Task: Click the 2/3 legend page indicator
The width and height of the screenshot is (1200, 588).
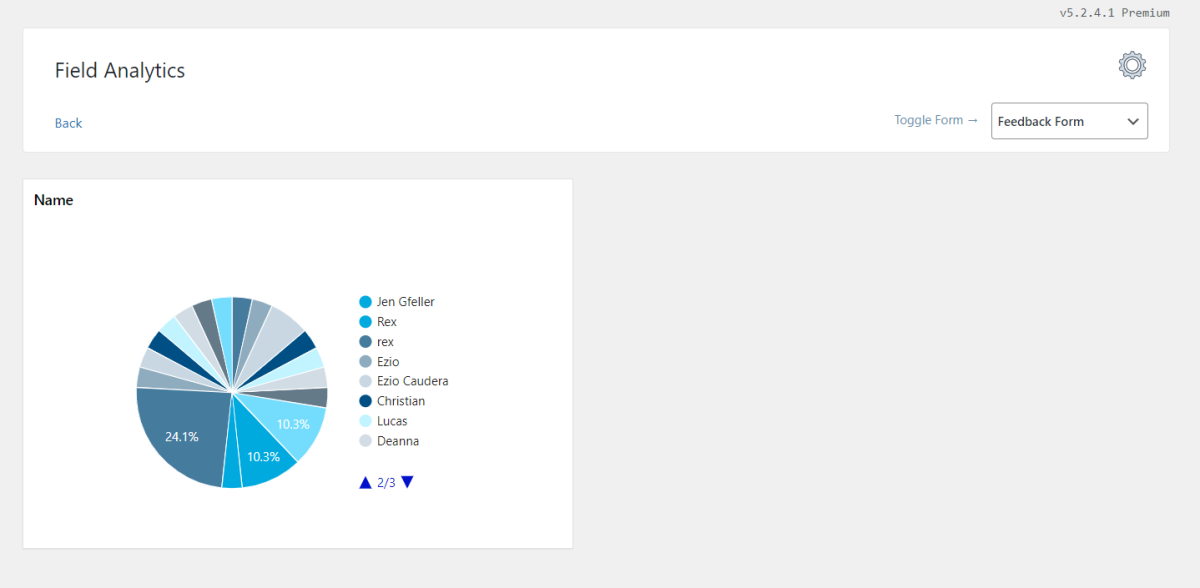Action: coord(386,483)
